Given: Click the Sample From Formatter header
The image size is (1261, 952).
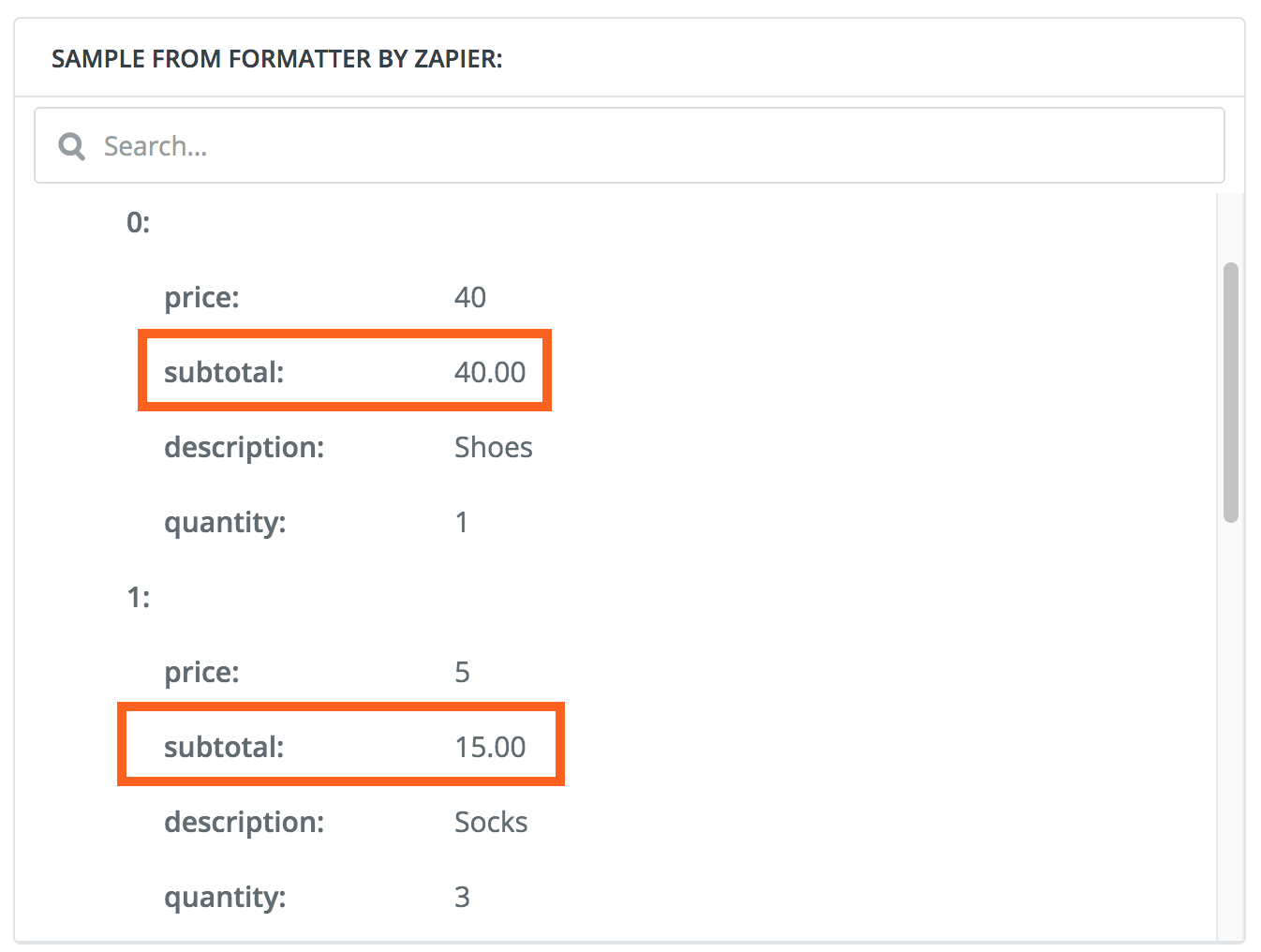Looking at the screenshot, I should pos(276,59).
